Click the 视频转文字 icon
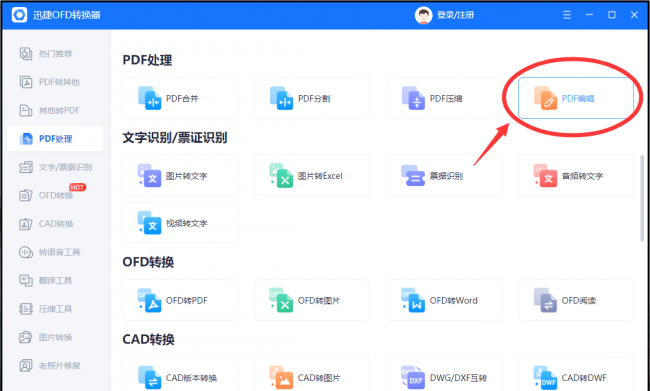The width and height of the screenshot is (650, 391). [149, 223]
